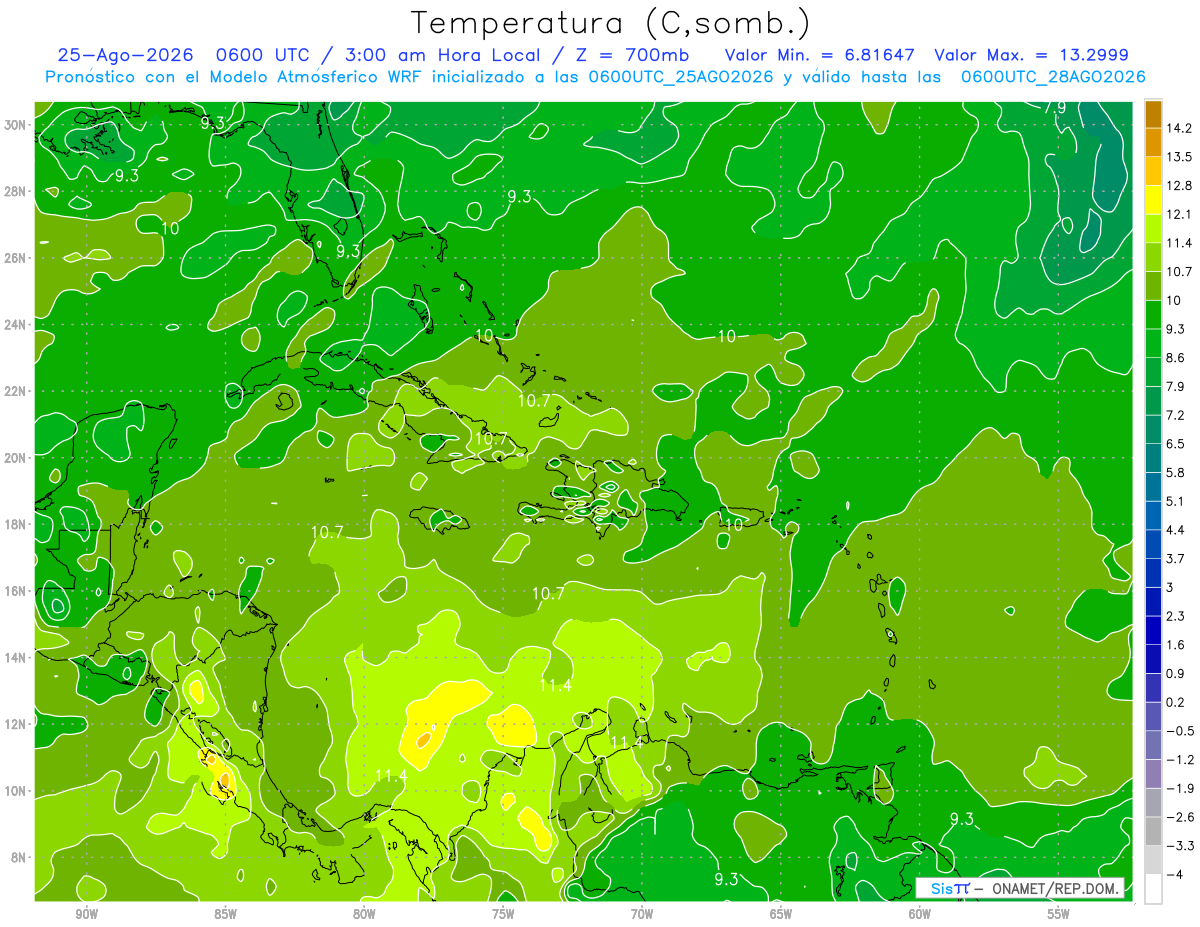The height and width of the screenshot is (927, 1200).
Task: Click the -1.2 value on the color scale
Action: pyautogui.click(x=1180, y=760)
